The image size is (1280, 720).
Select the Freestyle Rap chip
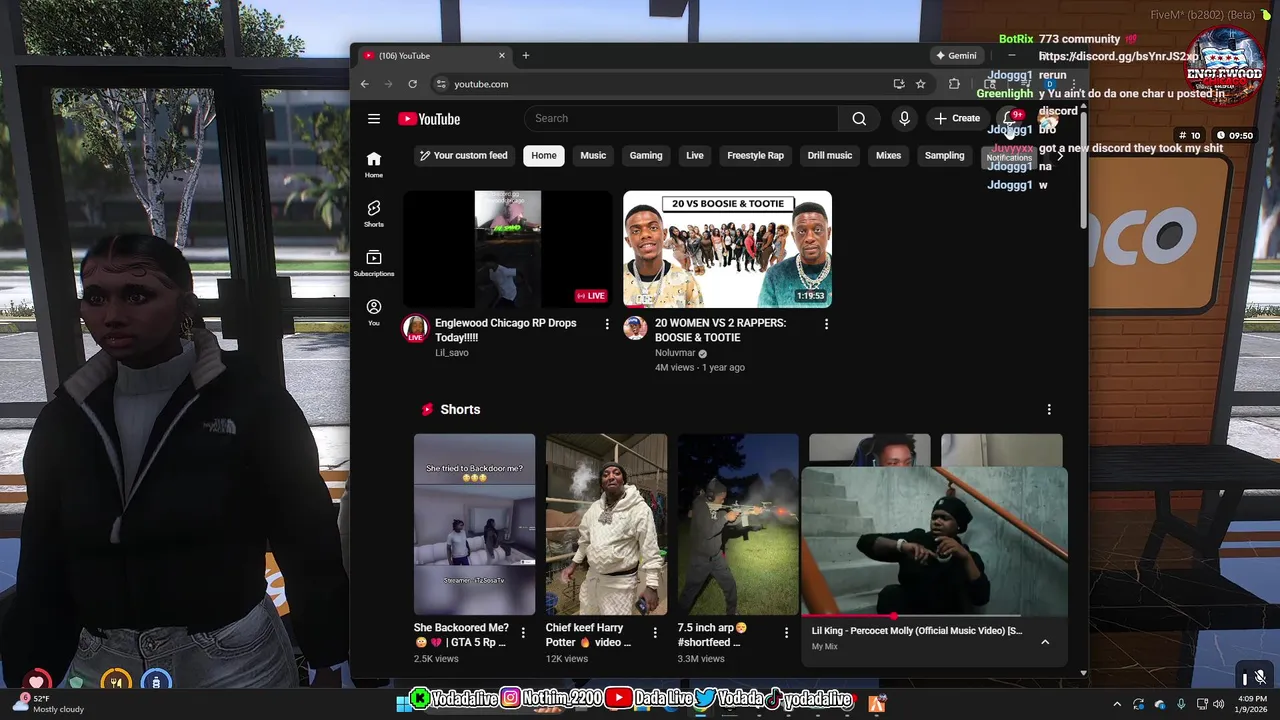pos(755,156)
